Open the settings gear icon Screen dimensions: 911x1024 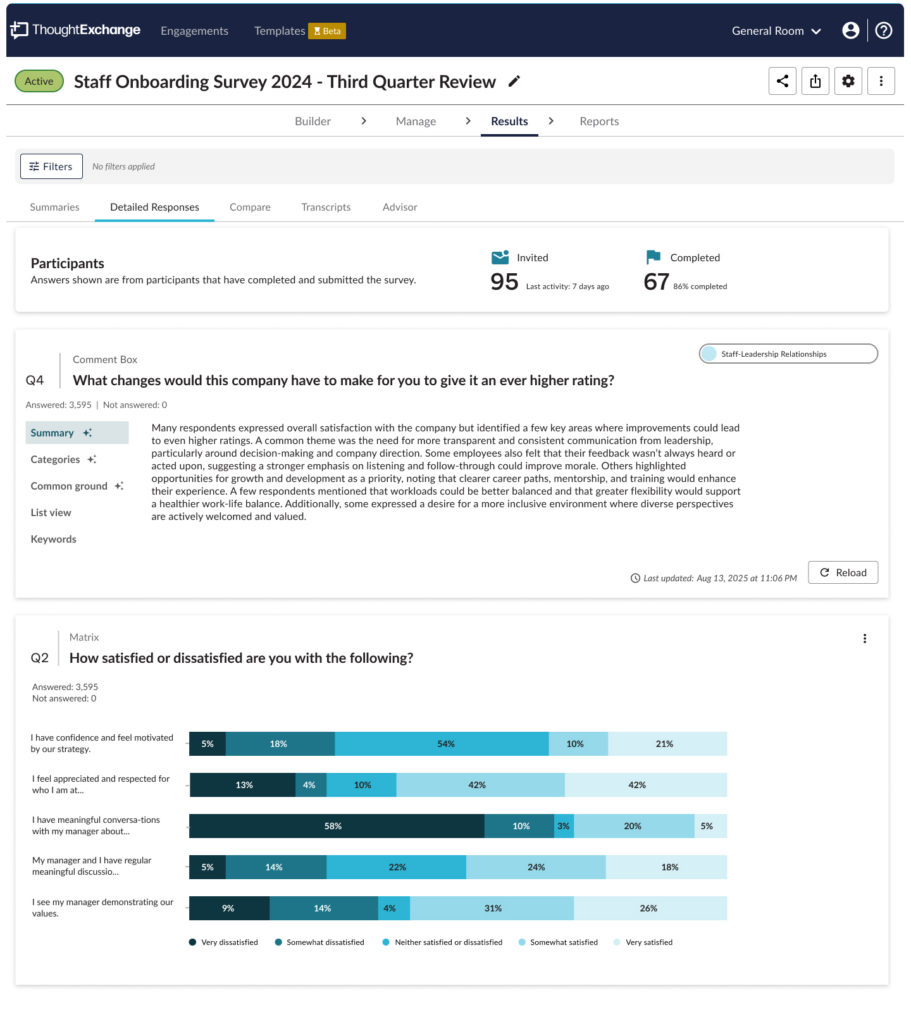(x=848, y=81)
